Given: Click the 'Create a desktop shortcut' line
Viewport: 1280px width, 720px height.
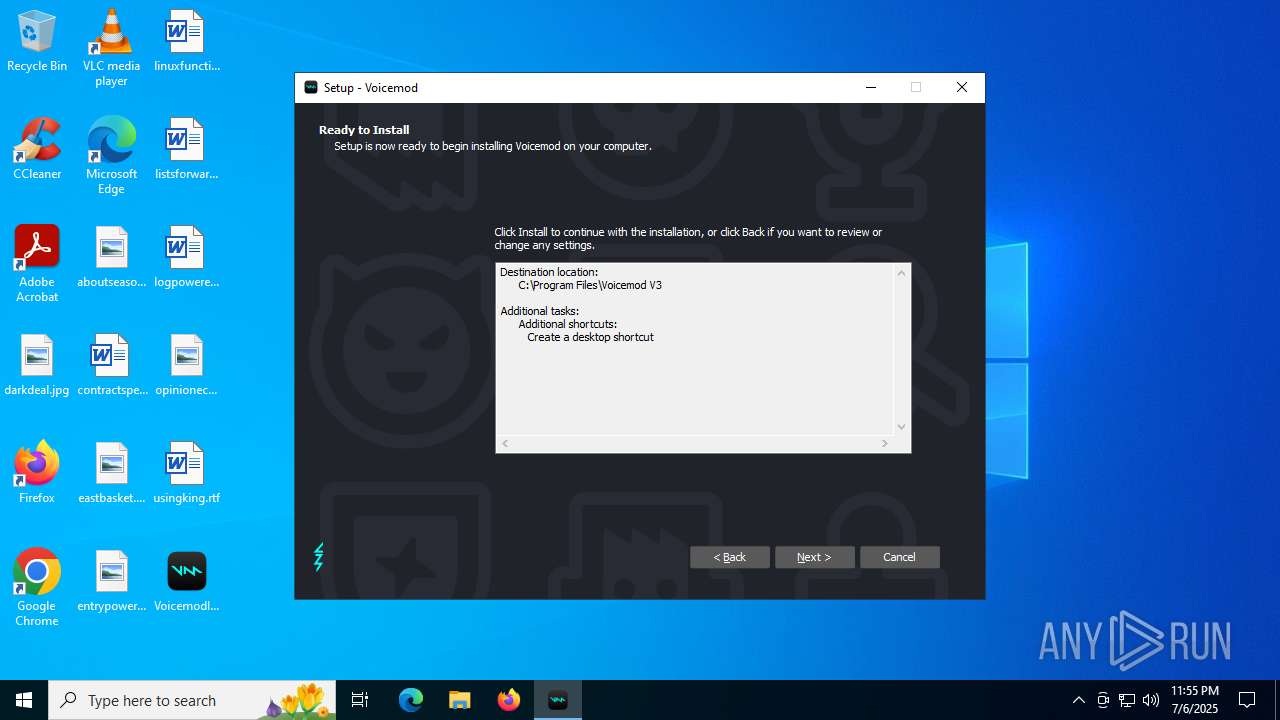Looking at the screenshot, I should point(590,337).
